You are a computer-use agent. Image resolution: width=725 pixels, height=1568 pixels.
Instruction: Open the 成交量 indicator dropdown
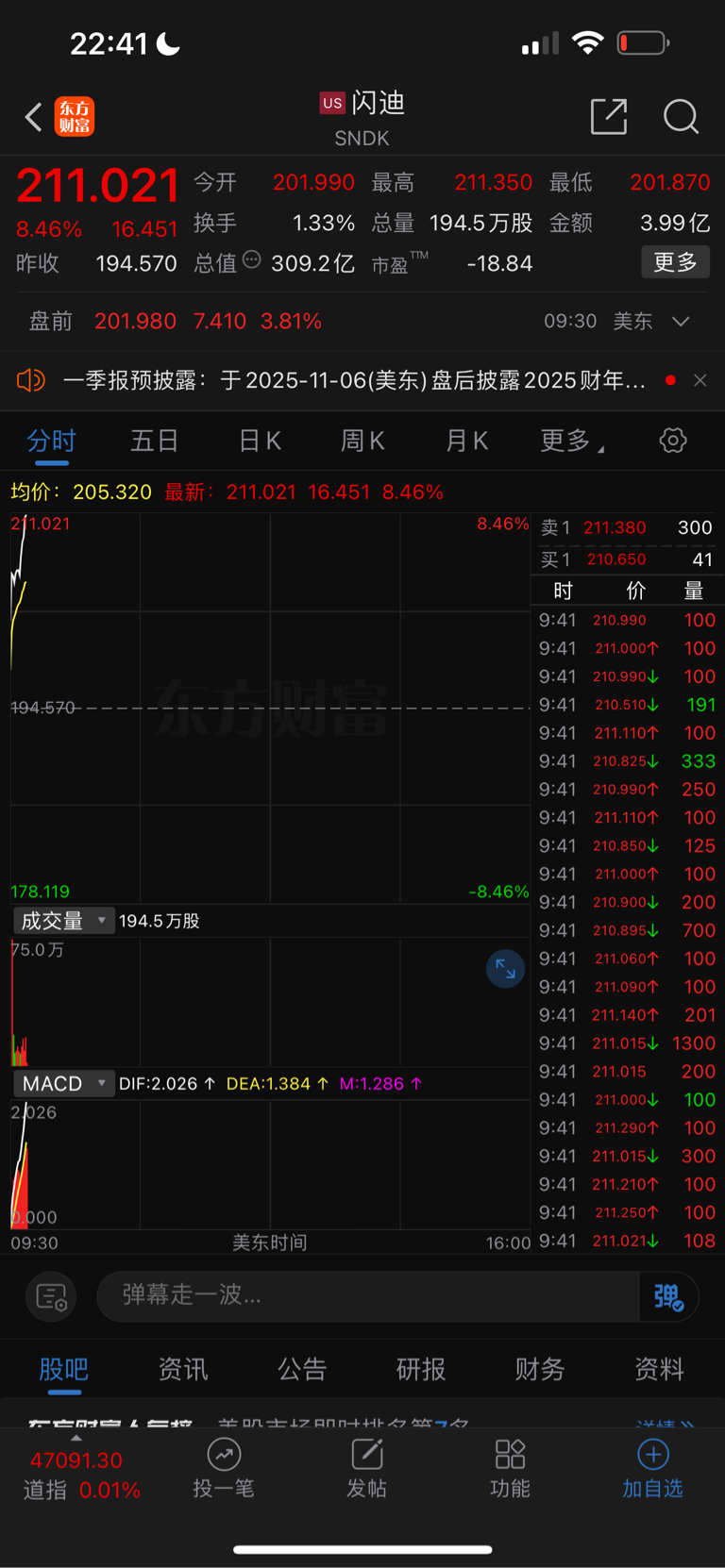click(x=63, y=921)
